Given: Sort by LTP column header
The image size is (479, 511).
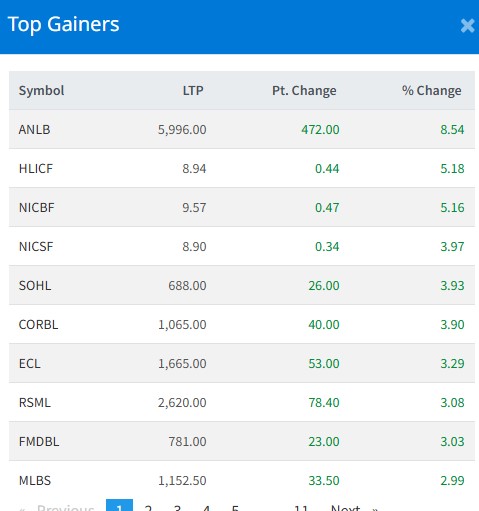Looking at the screenshot, I should 193,91.
